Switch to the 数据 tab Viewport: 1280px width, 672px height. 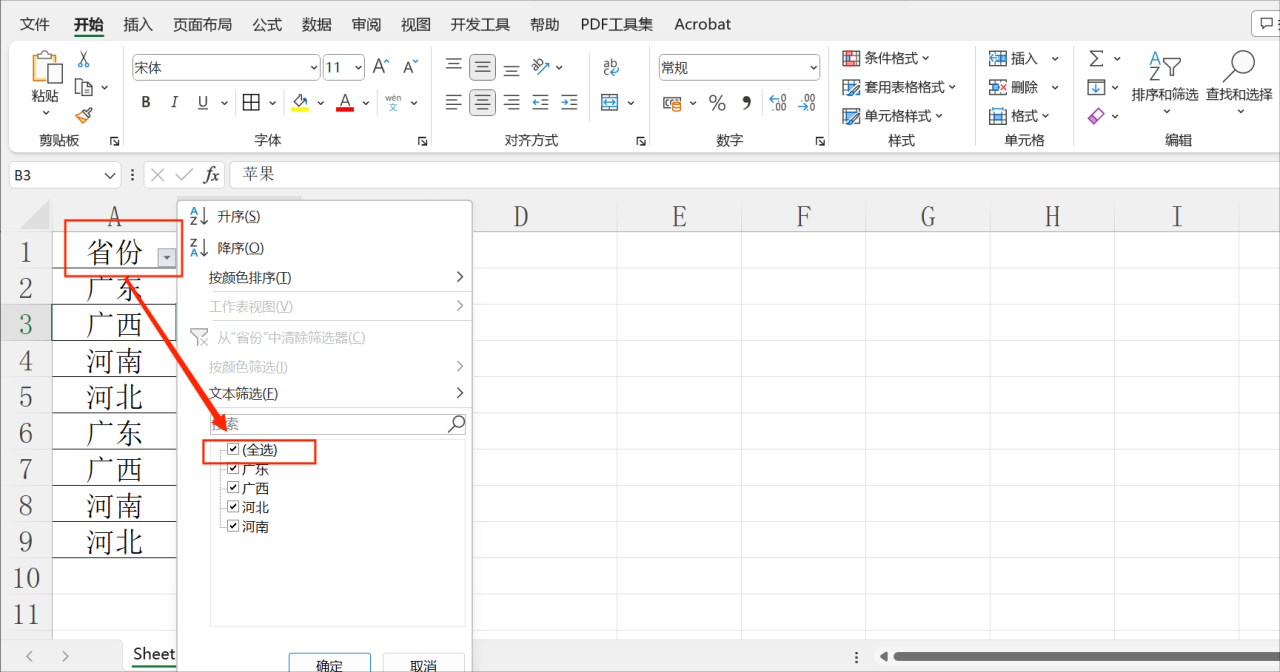coord(317,24)
